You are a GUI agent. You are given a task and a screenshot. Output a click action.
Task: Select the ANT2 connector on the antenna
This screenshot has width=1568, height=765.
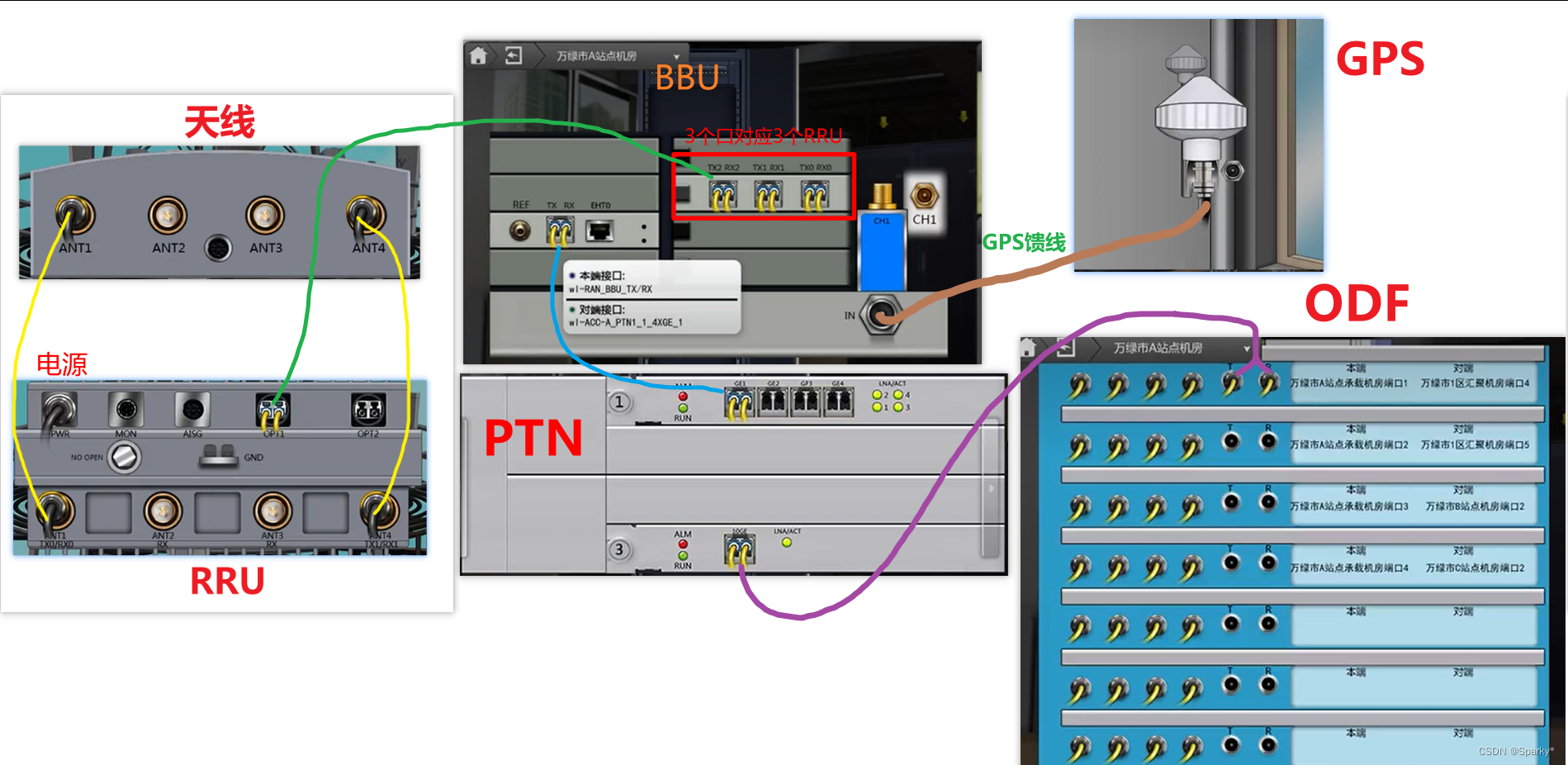168,216
